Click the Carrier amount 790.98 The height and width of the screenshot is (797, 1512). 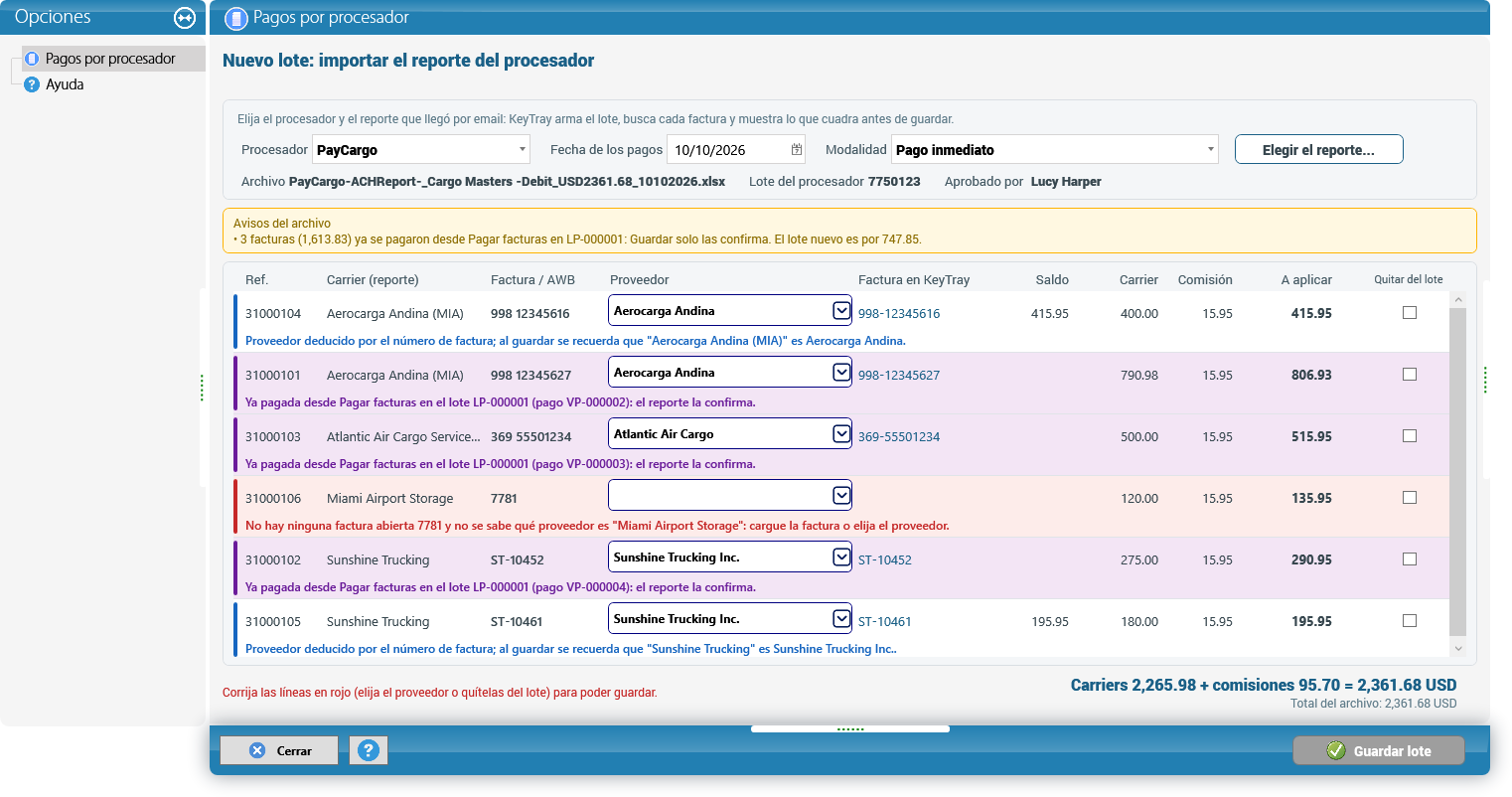[1139, 375]
